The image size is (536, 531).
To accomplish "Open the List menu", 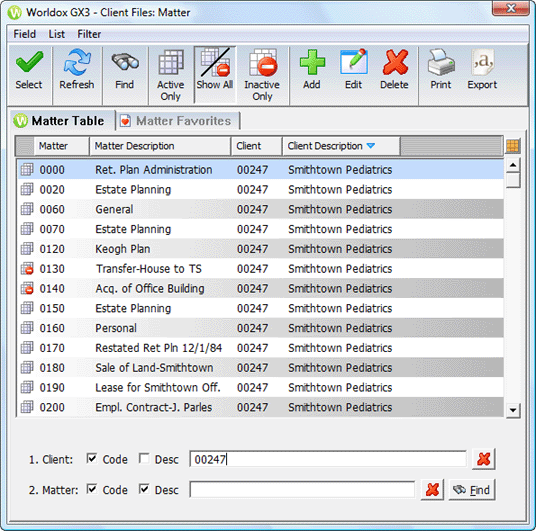I will pos(56,34).
